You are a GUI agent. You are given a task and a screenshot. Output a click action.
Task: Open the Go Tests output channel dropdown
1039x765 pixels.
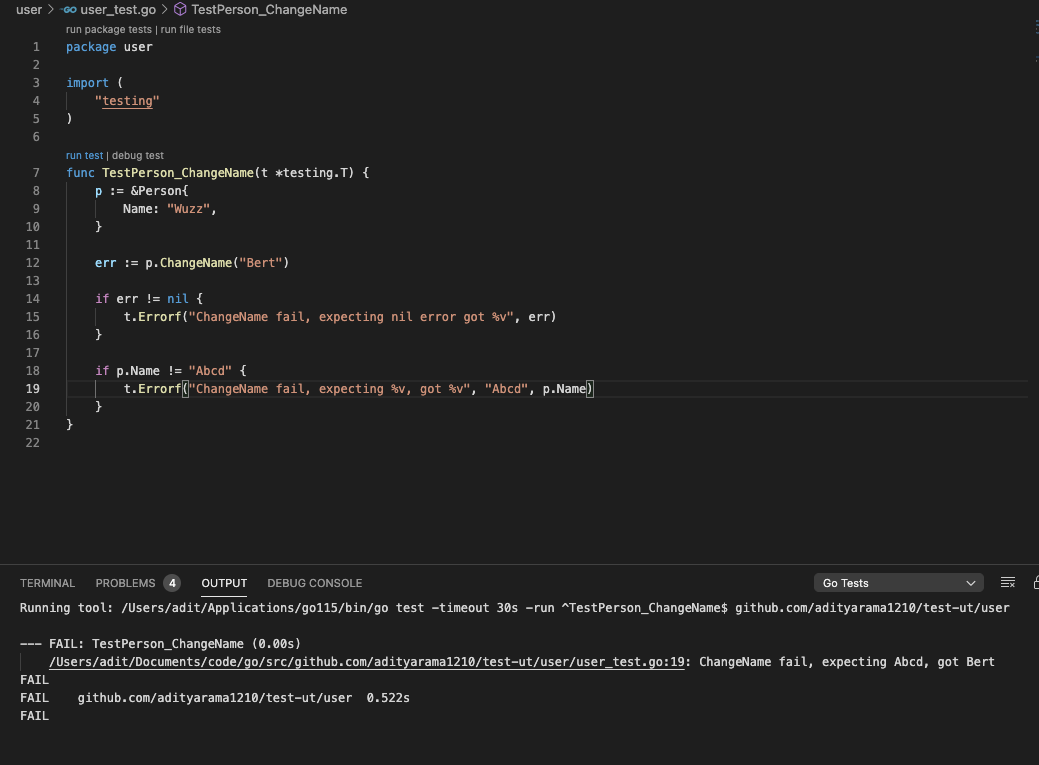(x=897, y=583)
